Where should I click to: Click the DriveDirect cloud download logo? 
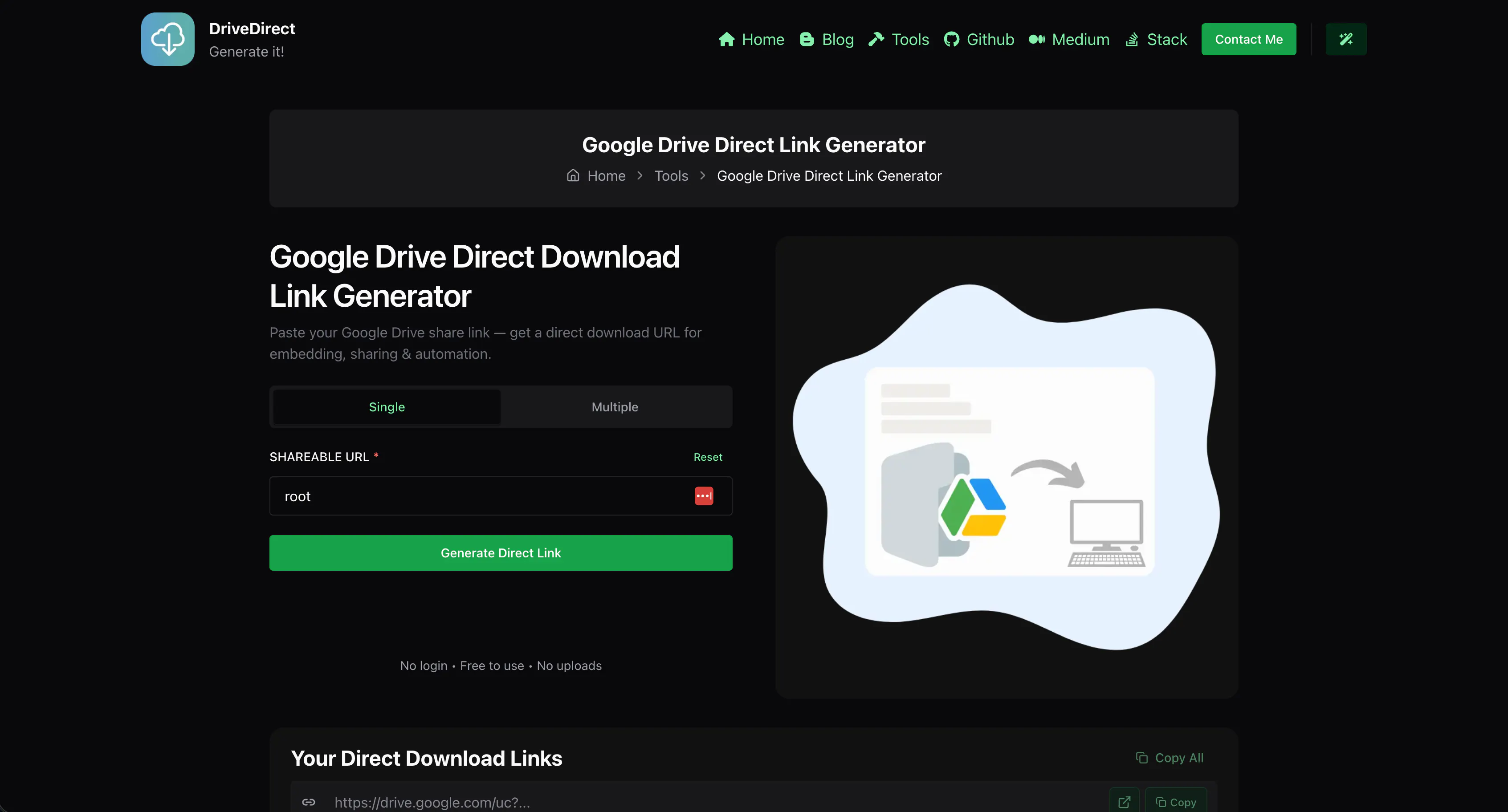(x=167, y=39)
